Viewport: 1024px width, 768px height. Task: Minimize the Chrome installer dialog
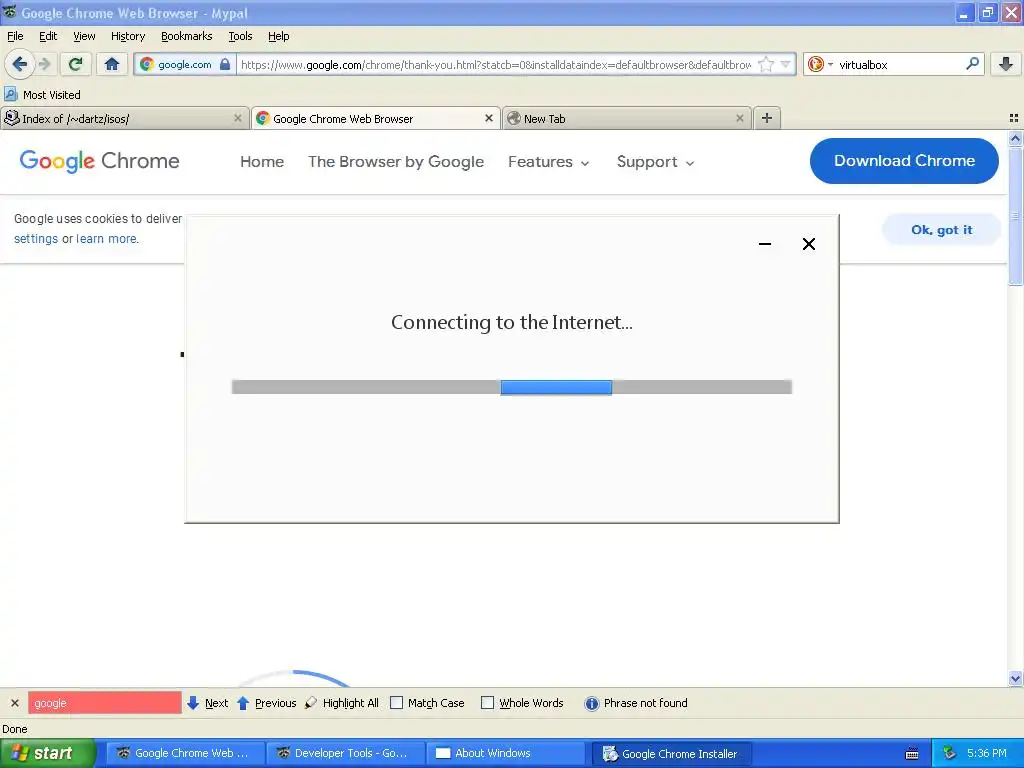765,244
